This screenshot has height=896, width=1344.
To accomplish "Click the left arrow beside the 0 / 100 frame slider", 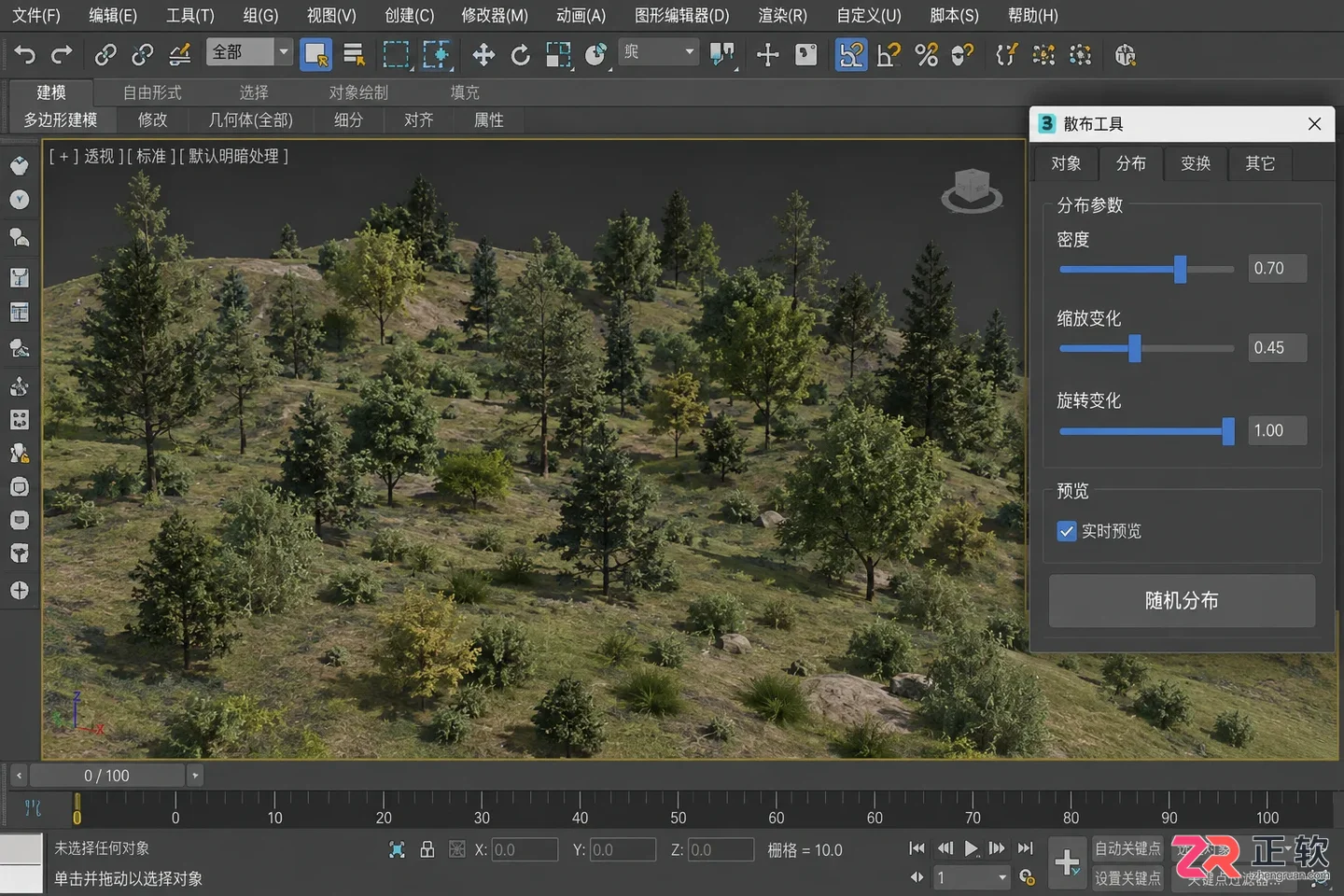I will 19,776.
